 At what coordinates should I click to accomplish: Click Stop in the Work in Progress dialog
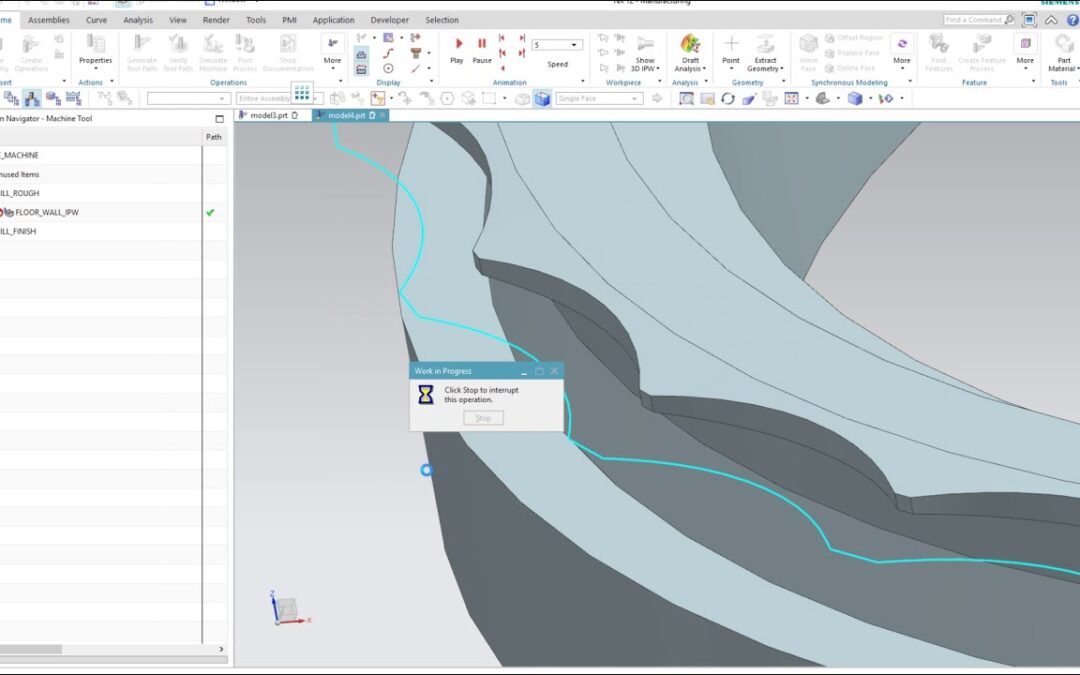[483, 418]
